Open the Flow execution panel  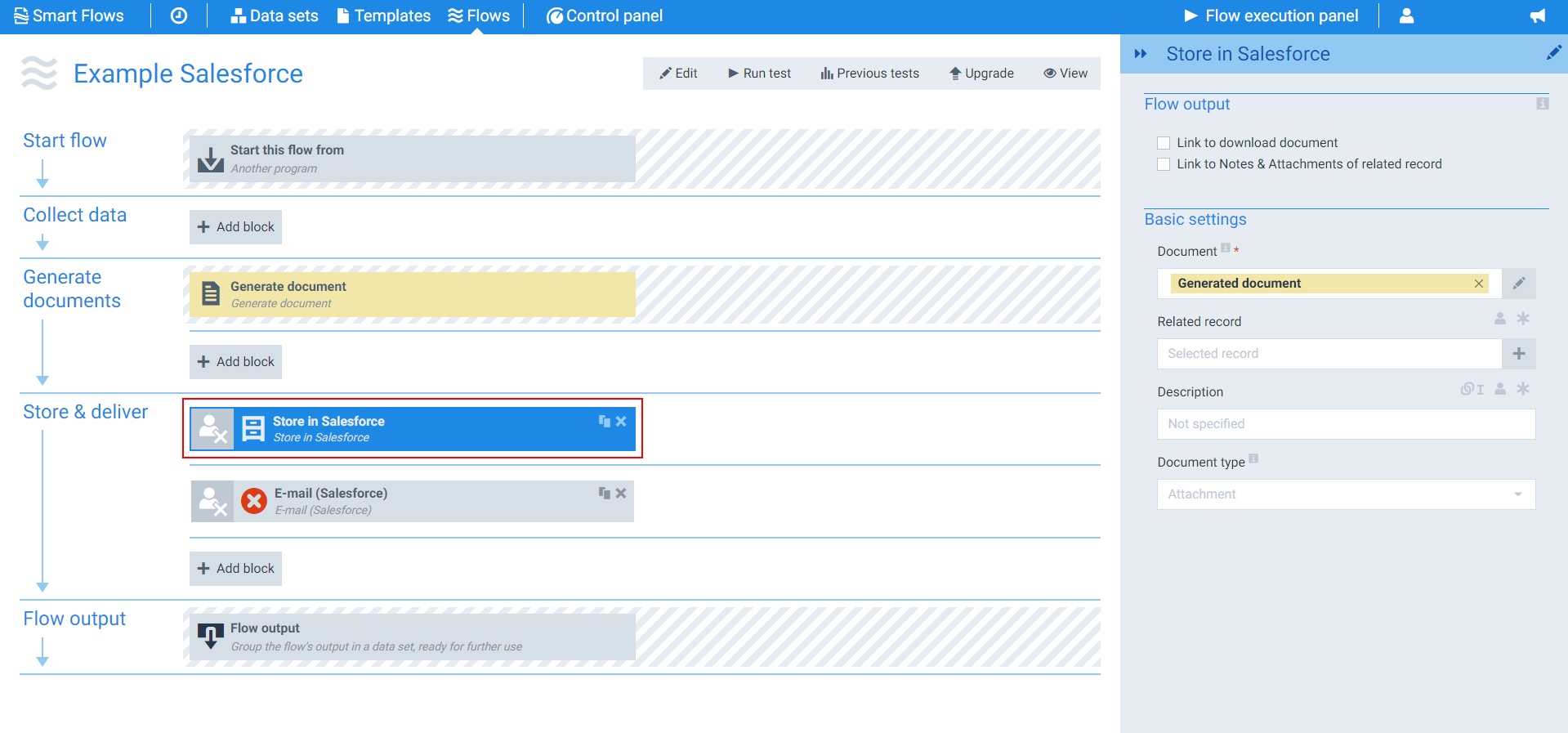pyautogui.click(x=1271, y=16)
